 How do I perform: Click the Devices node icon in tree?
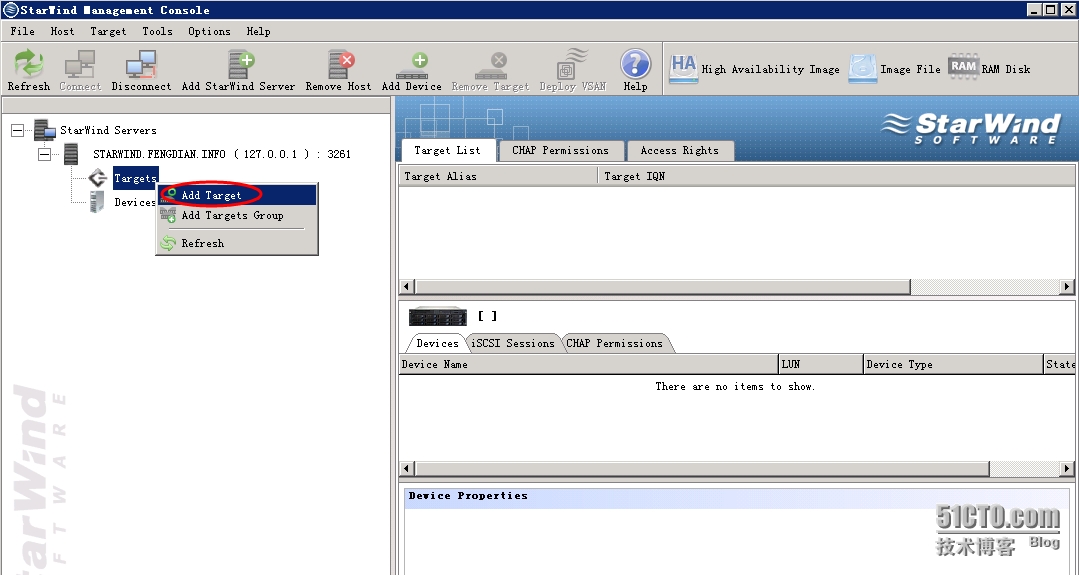pos(97,202)
